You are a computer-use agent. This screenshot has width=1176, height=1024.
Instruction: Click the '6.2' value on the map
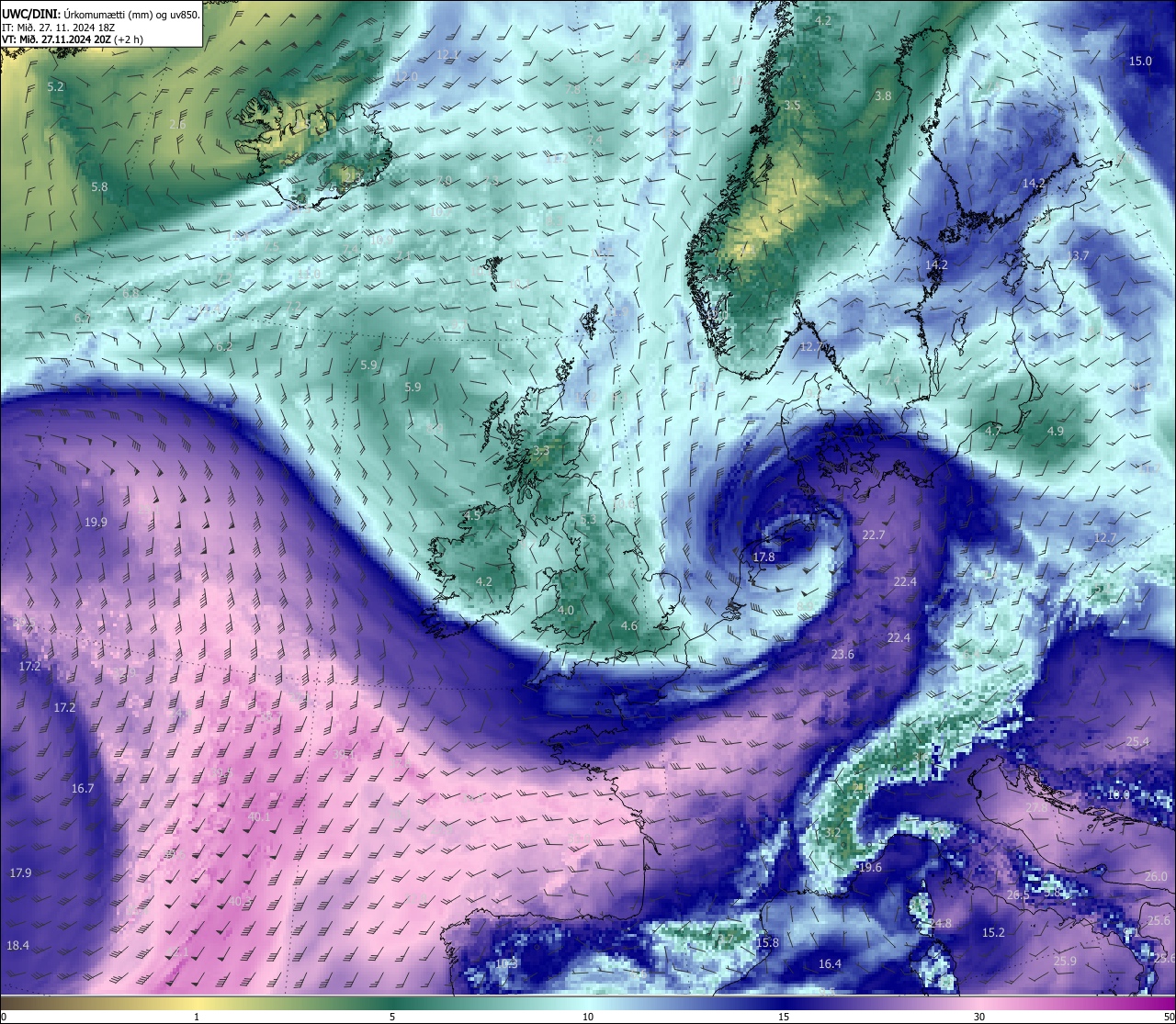pyautogui.click(x=223, y=347)
